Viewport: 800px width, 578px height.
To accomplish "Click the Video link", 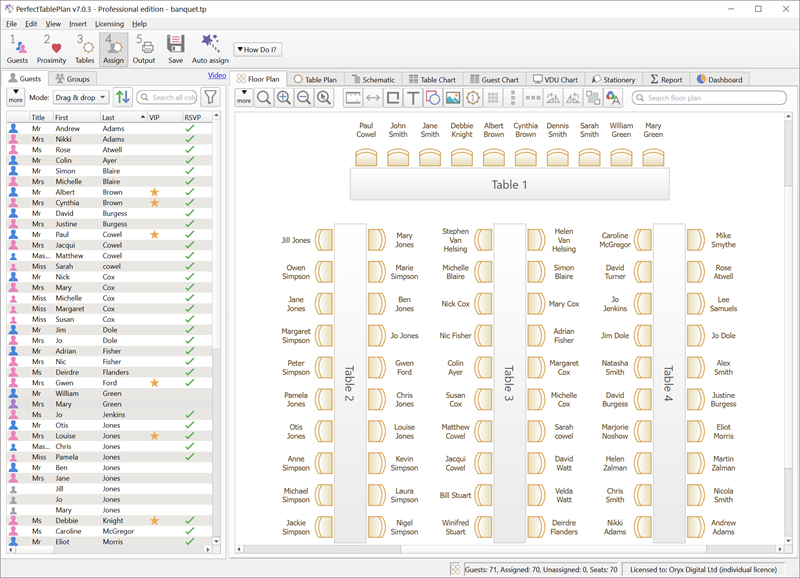I will tap(217, 75).
